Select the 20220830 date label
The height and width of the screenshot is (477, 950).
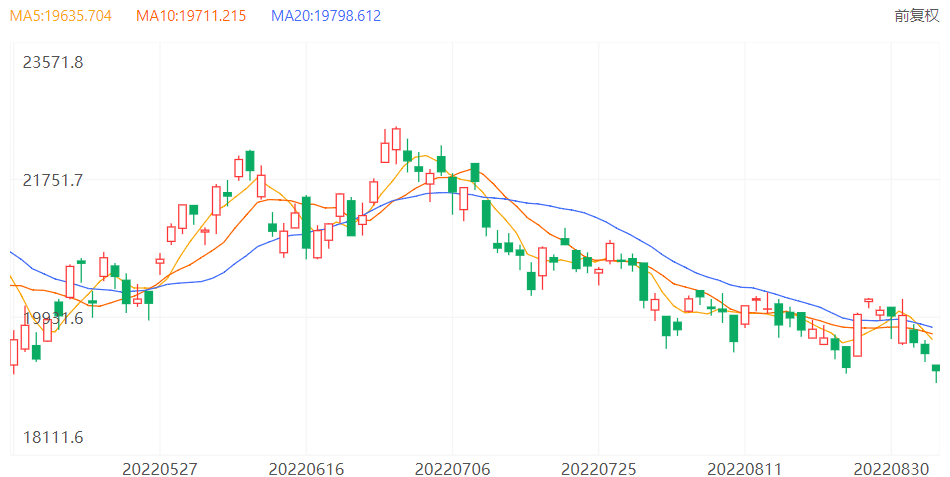[891, 469]
